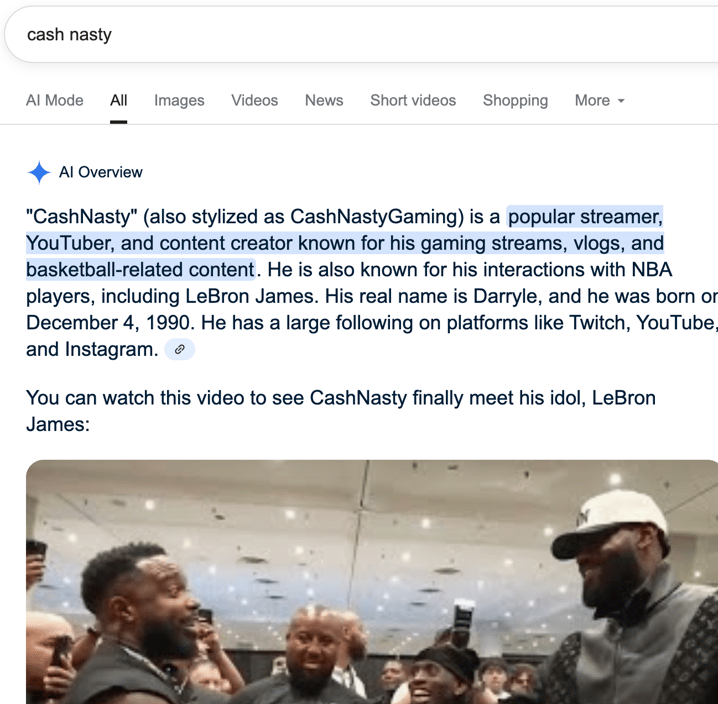Switch to the Short videos tab
The image size is (718, 704).
[x=413, y=100]
